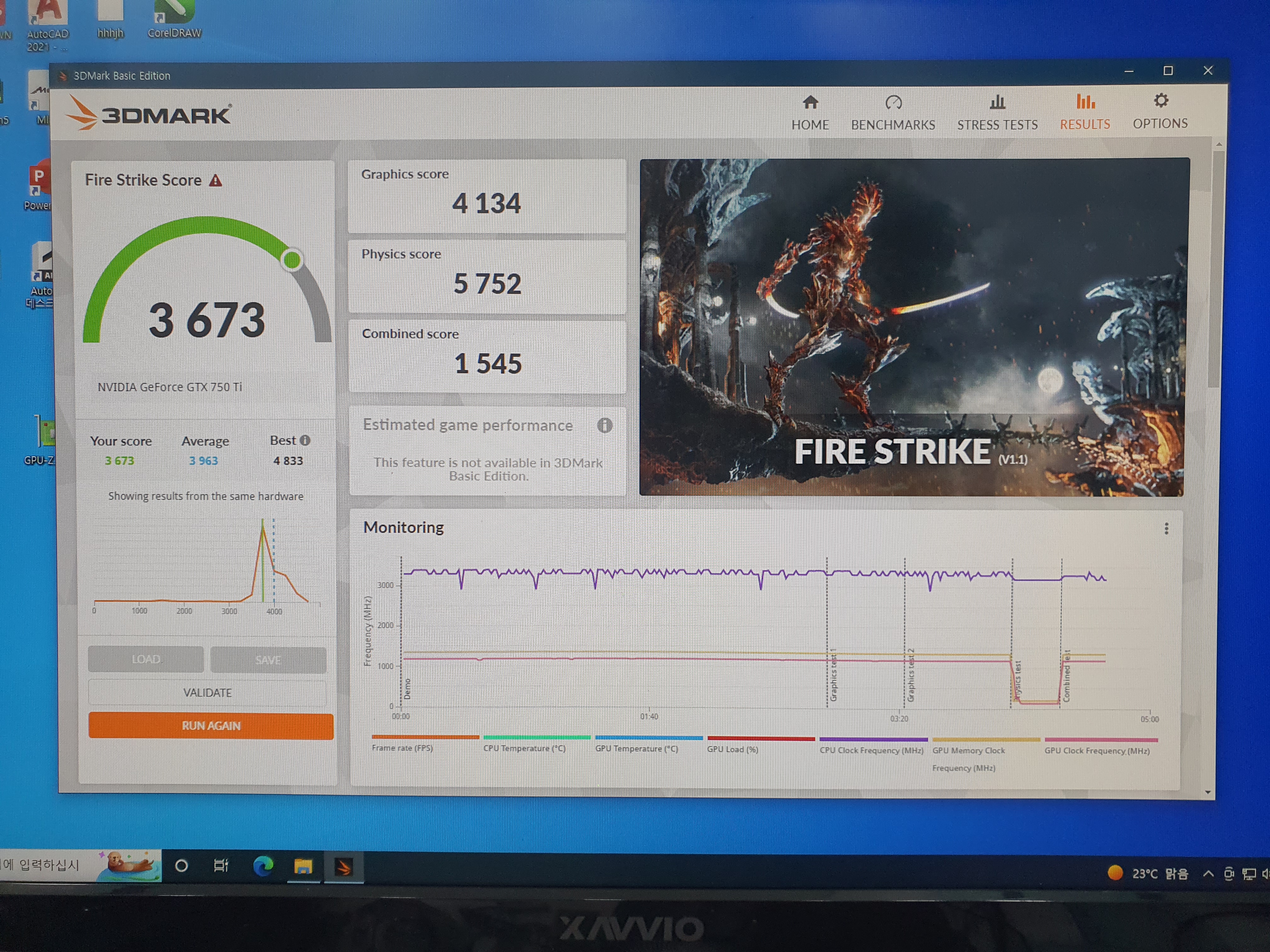1270x952 pixels.
Task: Maximize the 3DMark window
Action: coord(1168,71)
